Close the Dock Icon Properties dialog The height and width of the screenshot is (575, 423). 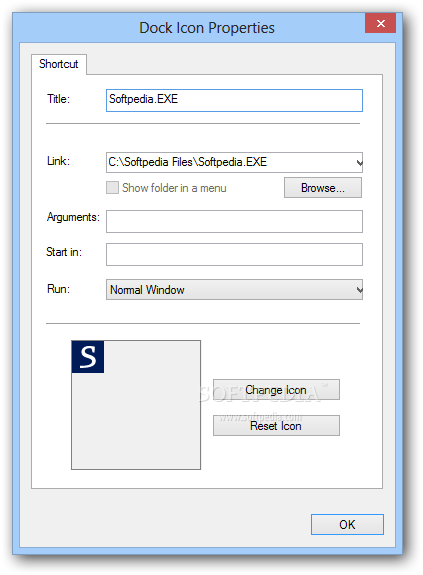pyautogui.click(x=380, y=23)
